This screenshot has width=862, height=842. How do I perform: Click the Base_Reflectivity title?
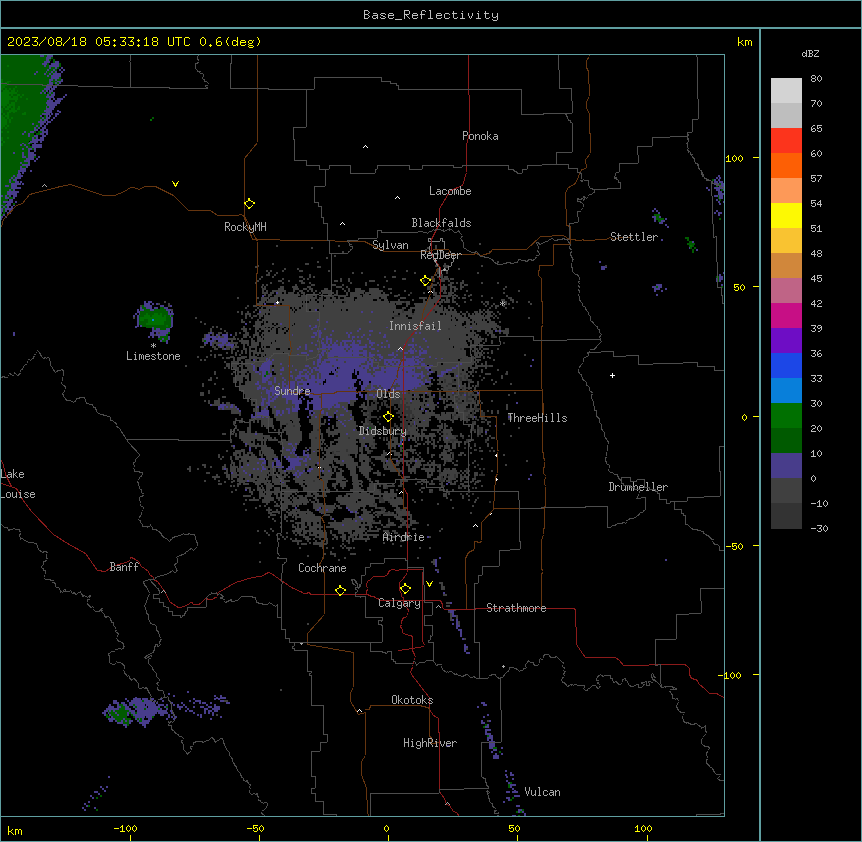pos(431,15)
